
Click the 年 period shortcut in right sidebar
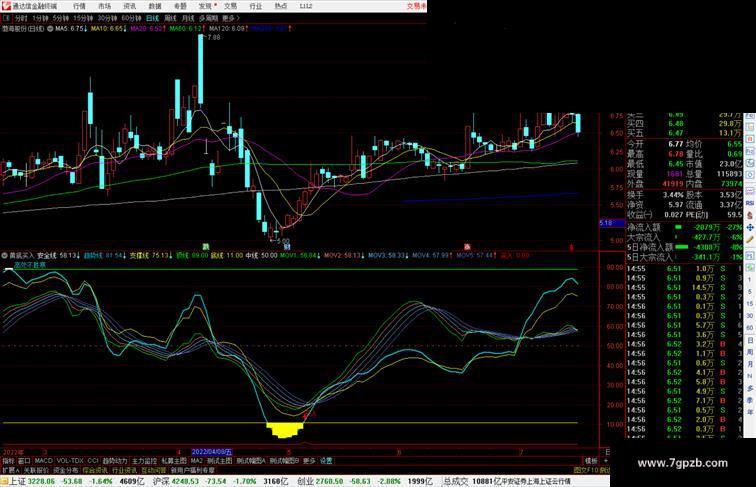point(750,412)
